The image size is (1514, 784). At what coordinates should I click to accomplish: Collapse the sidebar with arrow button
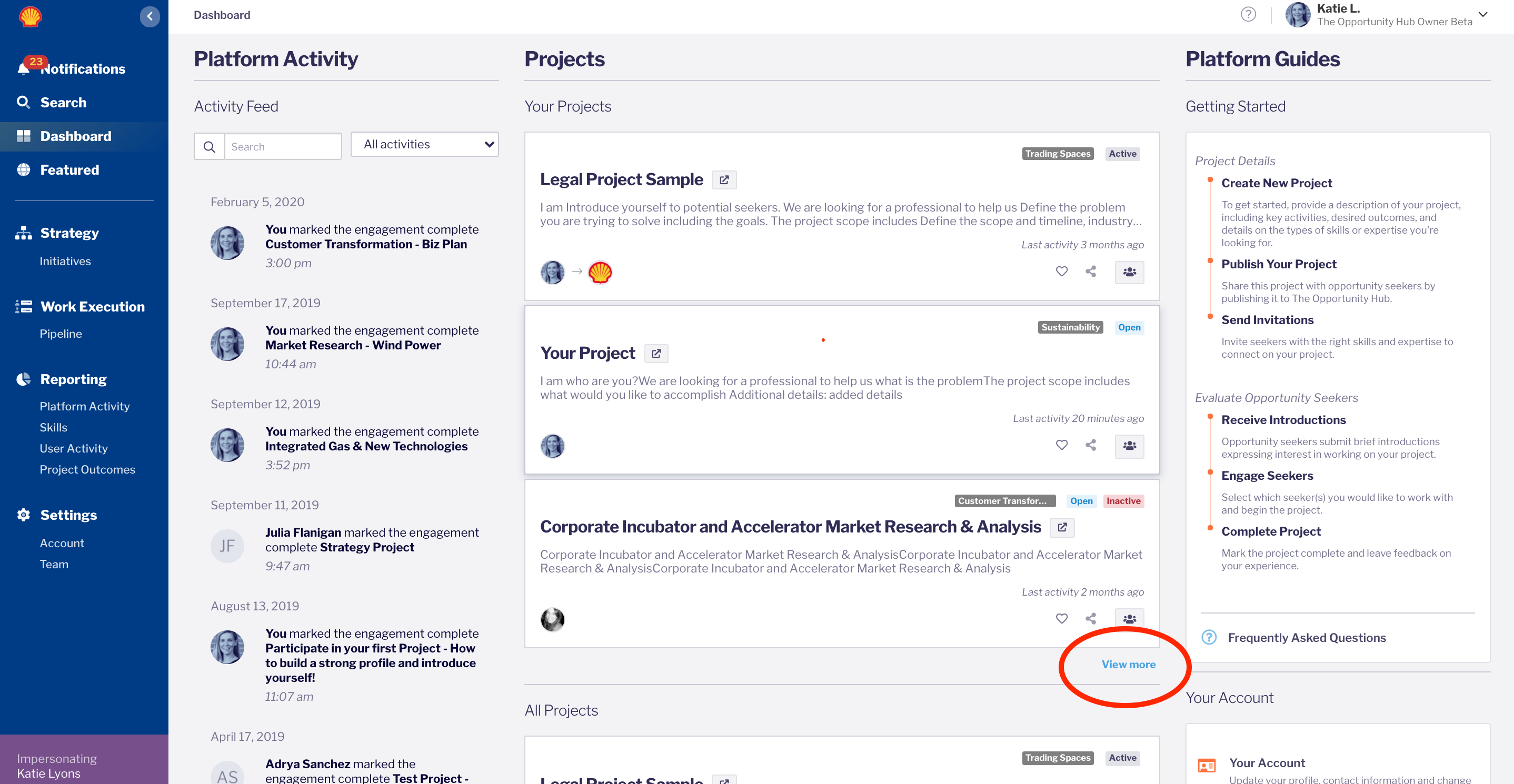tap(150, 16)
